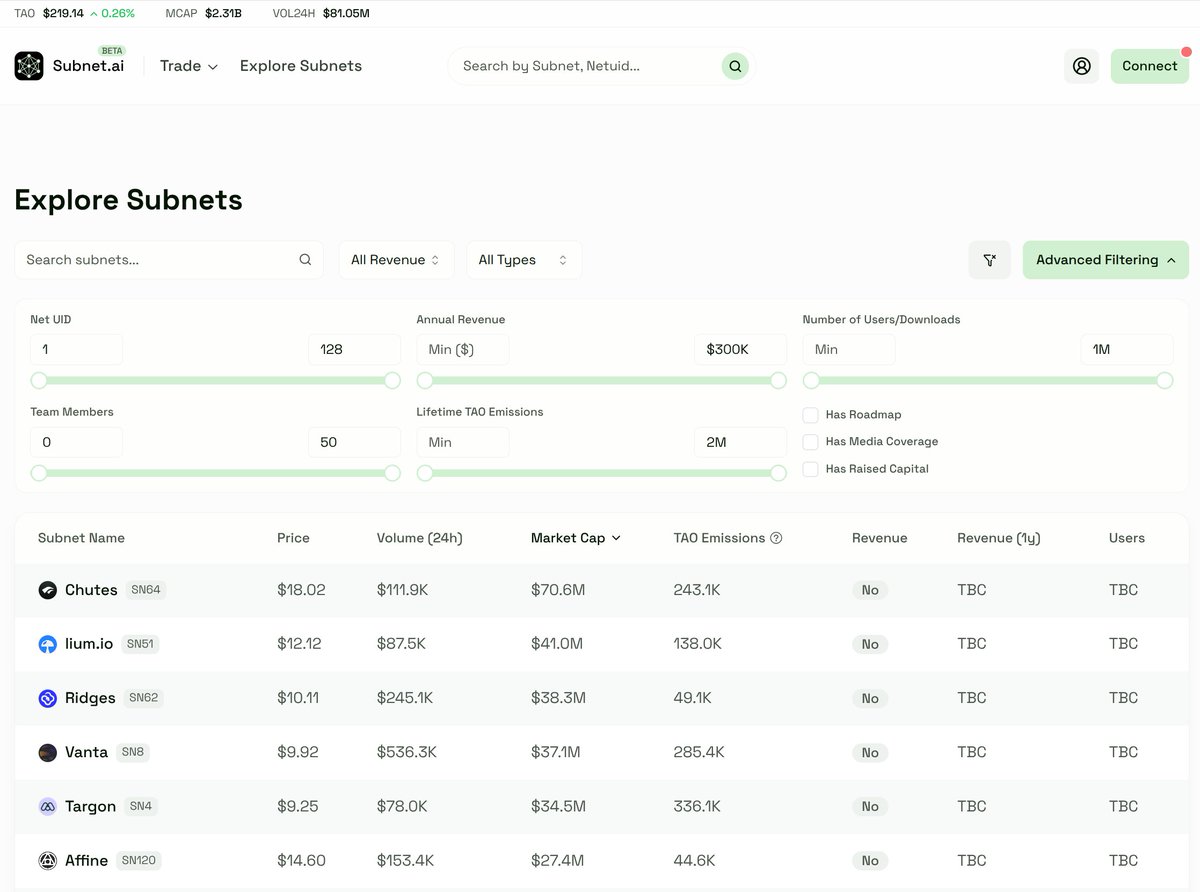Click the Team Members slider right handle
This screenshot has width=1200, height=892.
tap(392, 473)
